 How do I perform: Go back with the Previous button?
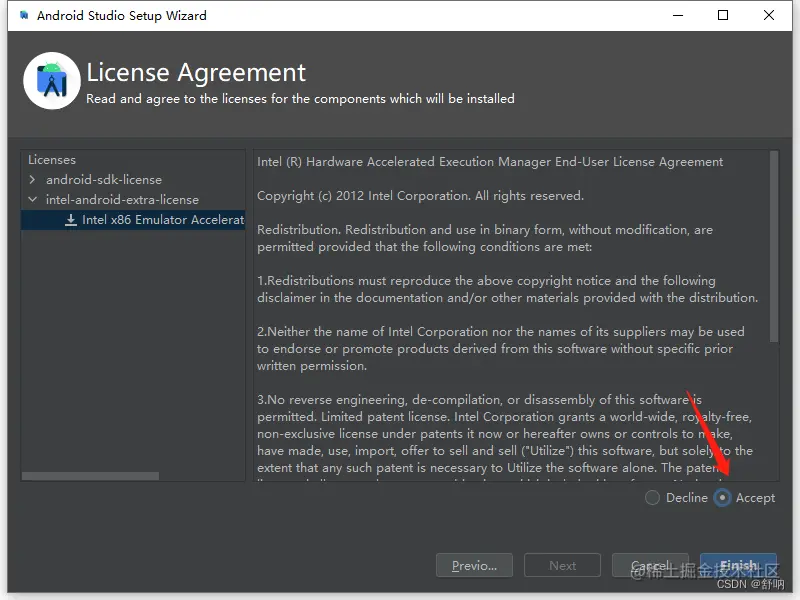click(474, 565)
